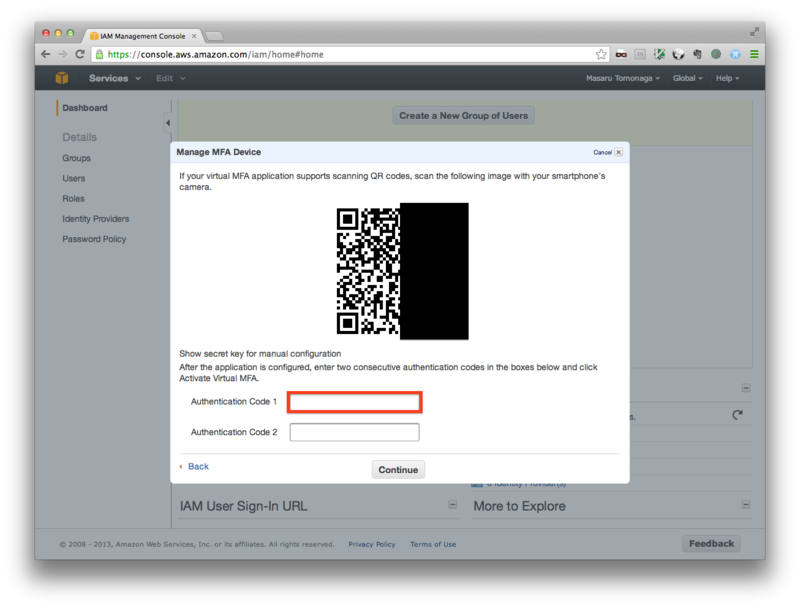This screenshot has height=608, width=800.
Task: Open the Edit dropdown menu
Action: point(170,78)
